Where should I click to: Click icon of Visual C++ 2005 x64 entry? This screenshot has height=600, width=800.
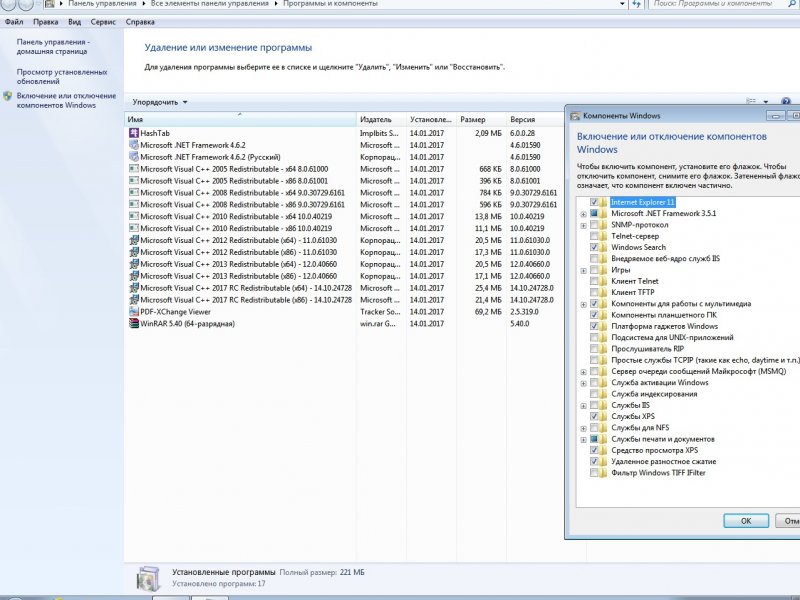click(134, 169)
